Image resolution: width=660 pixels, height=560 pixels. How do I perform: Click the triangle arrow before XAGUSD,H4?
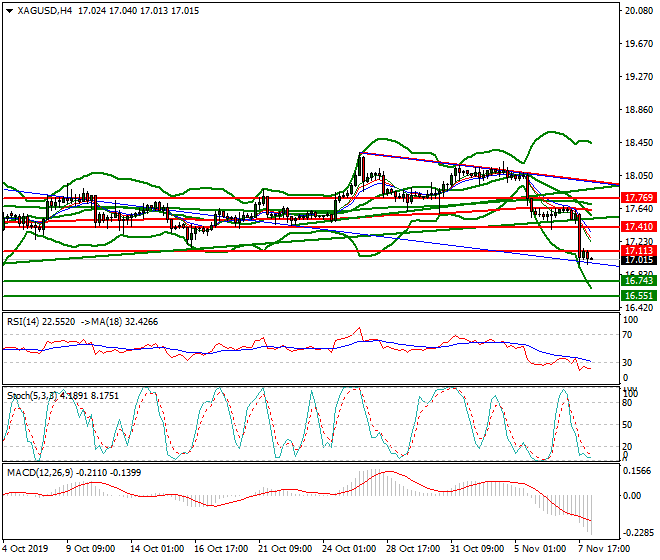click(x=9, y=11)
